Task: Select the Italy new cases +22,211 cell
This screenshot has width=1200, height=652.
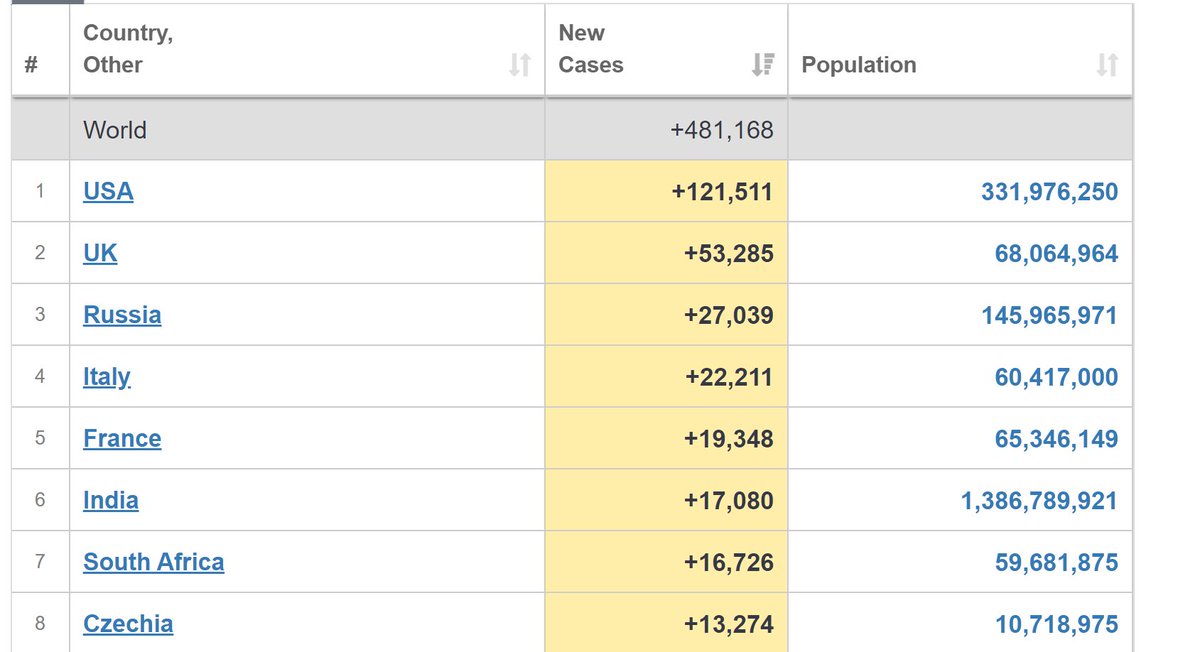Action: [666, 377]
